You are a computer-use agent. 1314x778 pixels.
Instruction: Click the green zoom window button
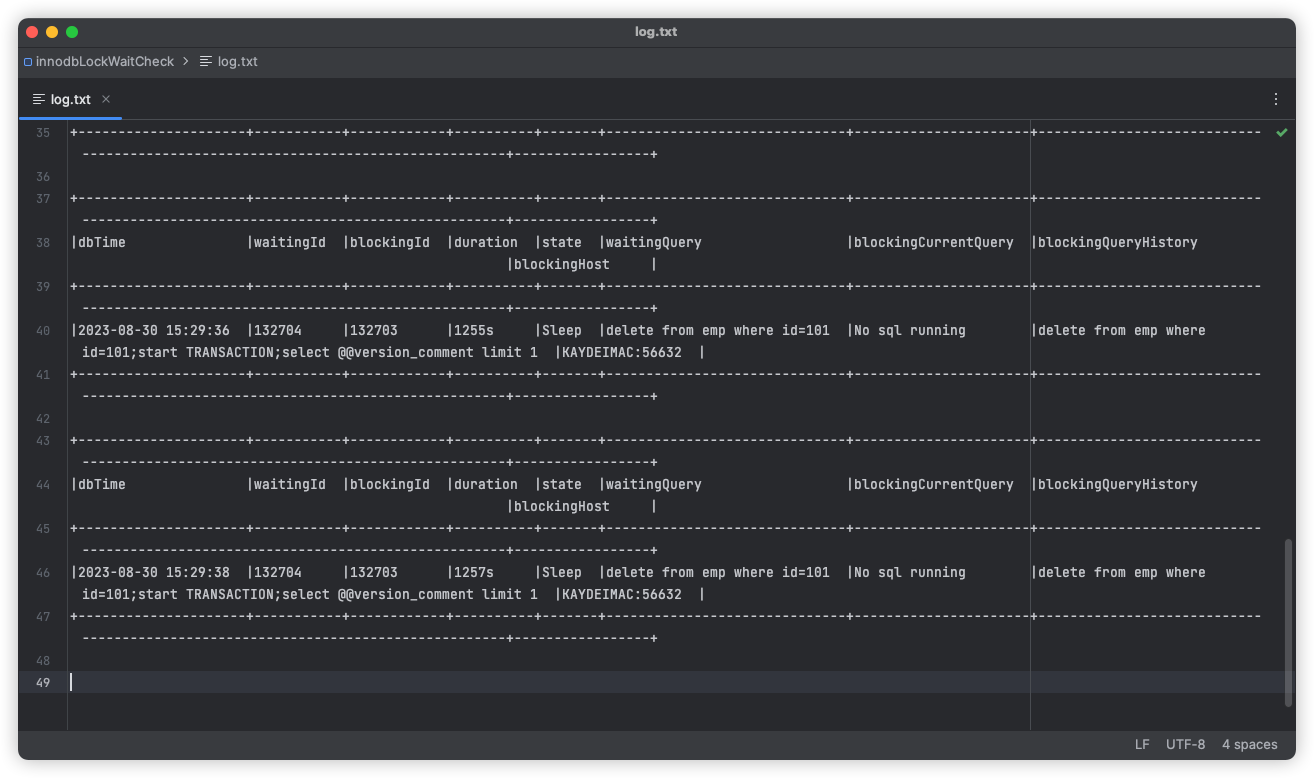72,32
